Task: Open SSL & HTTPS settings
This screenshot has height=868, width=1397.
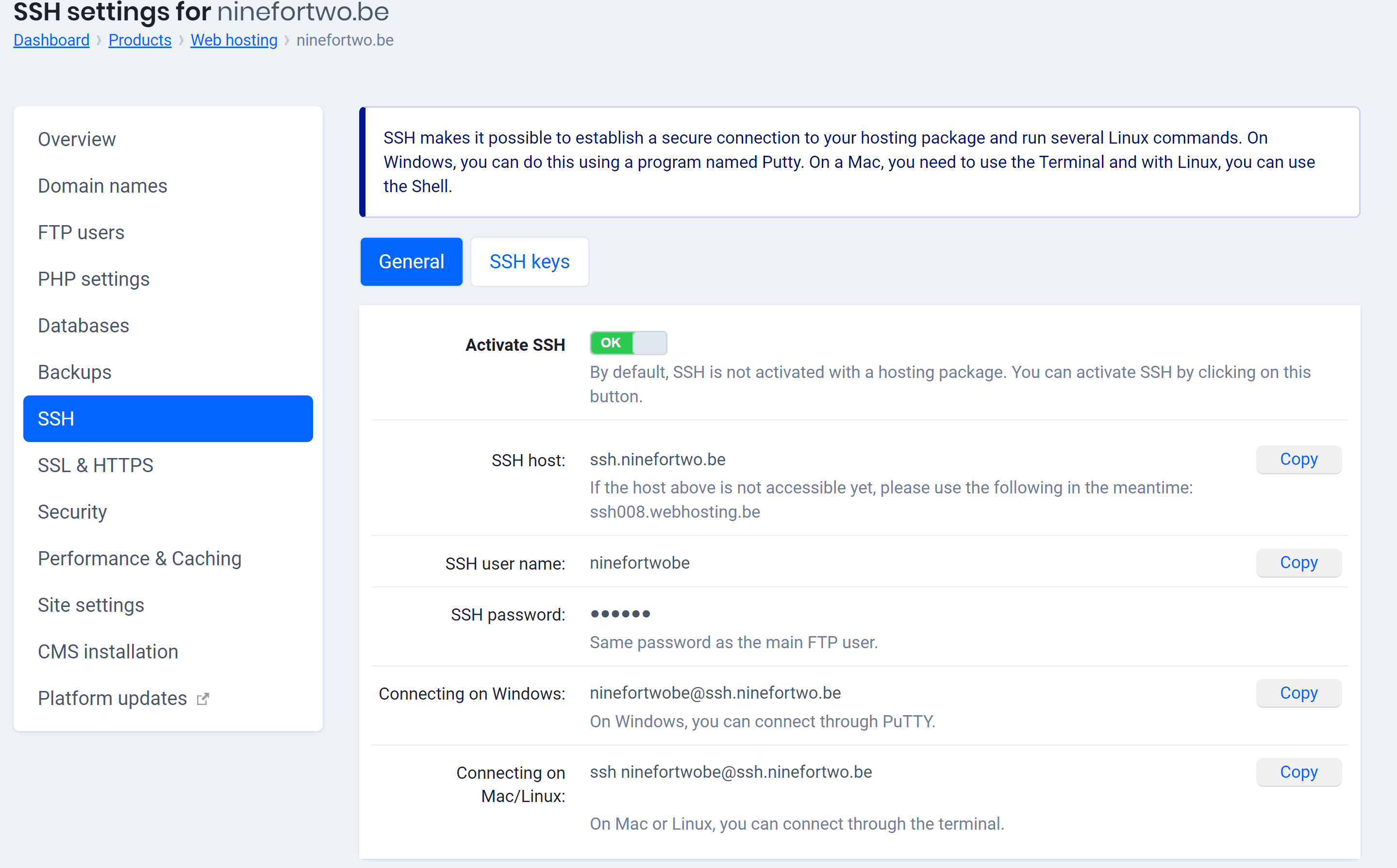Action: [x=95, y=465]
